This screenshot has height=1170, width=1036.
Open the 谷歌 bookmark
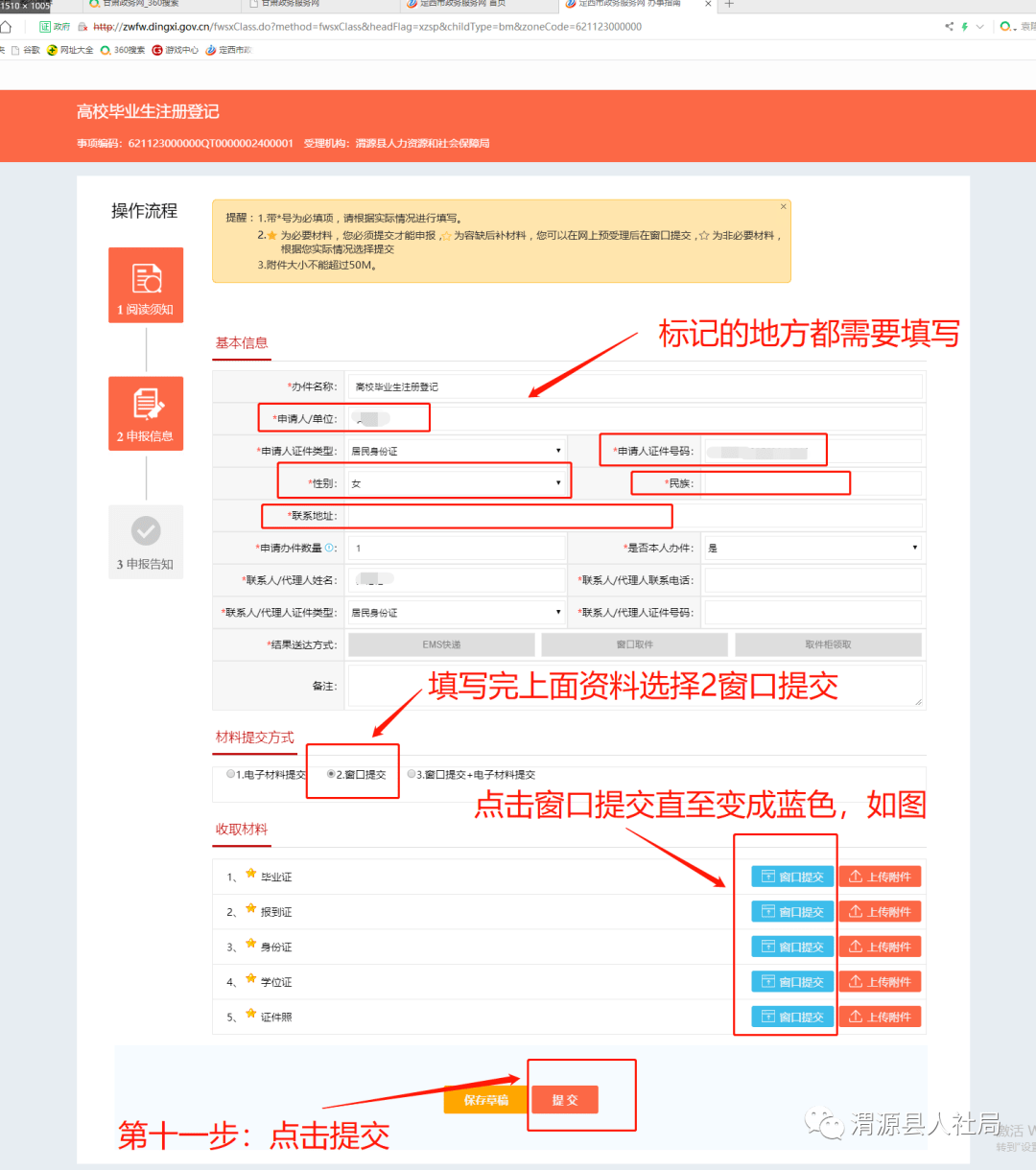point(27,50)
